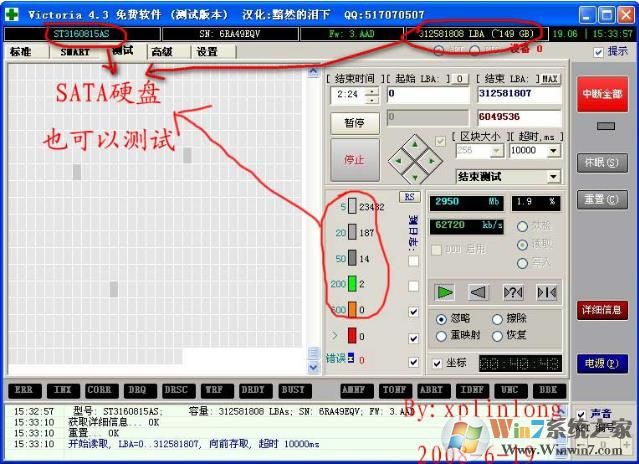The height and width of the screenshot is (464, 639).
Task: Click the RS button above the log column
Action: 410,197
